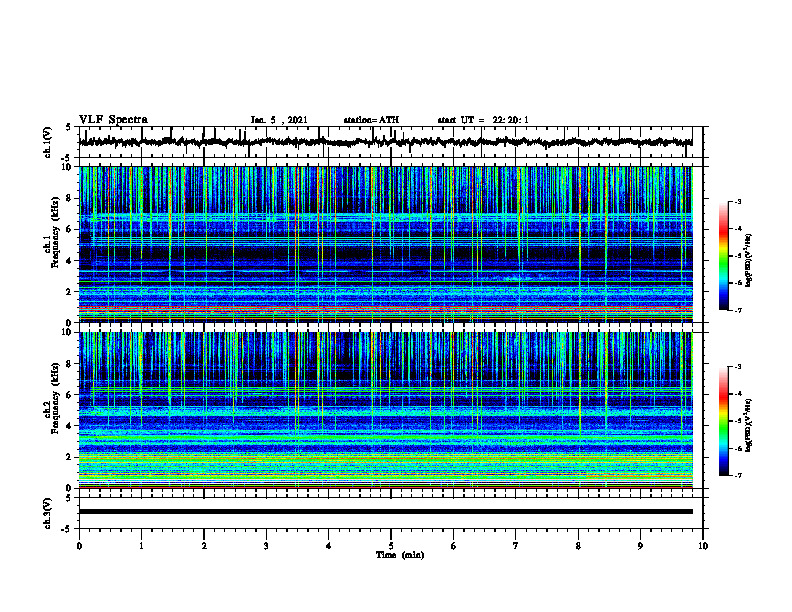Viewport: 792px width, 612px height.
Task: Click the "VLF Spectra" title text
Action: [x=113, y=120]
